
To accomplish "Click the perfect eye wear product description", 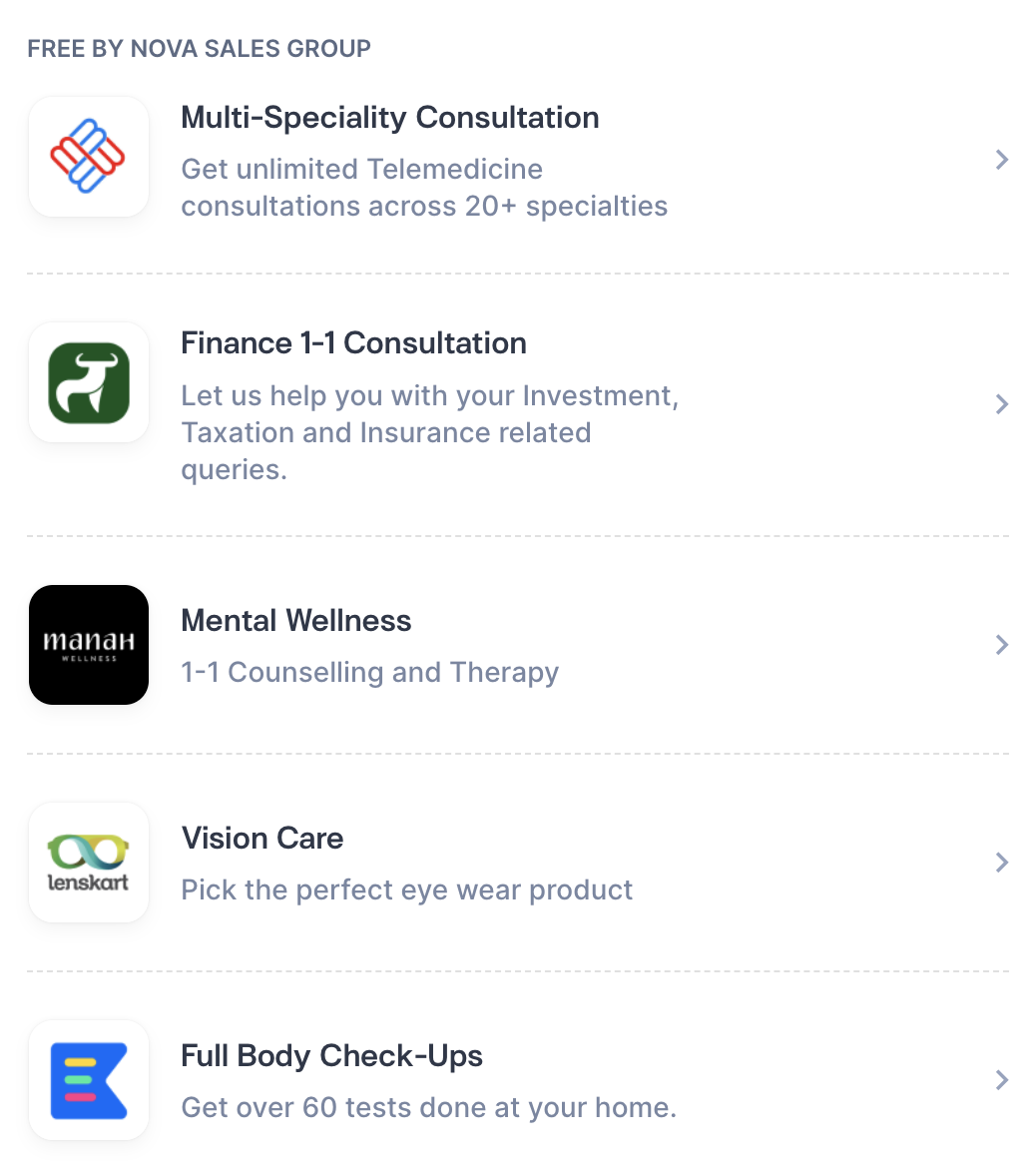I will coord(406,890).
